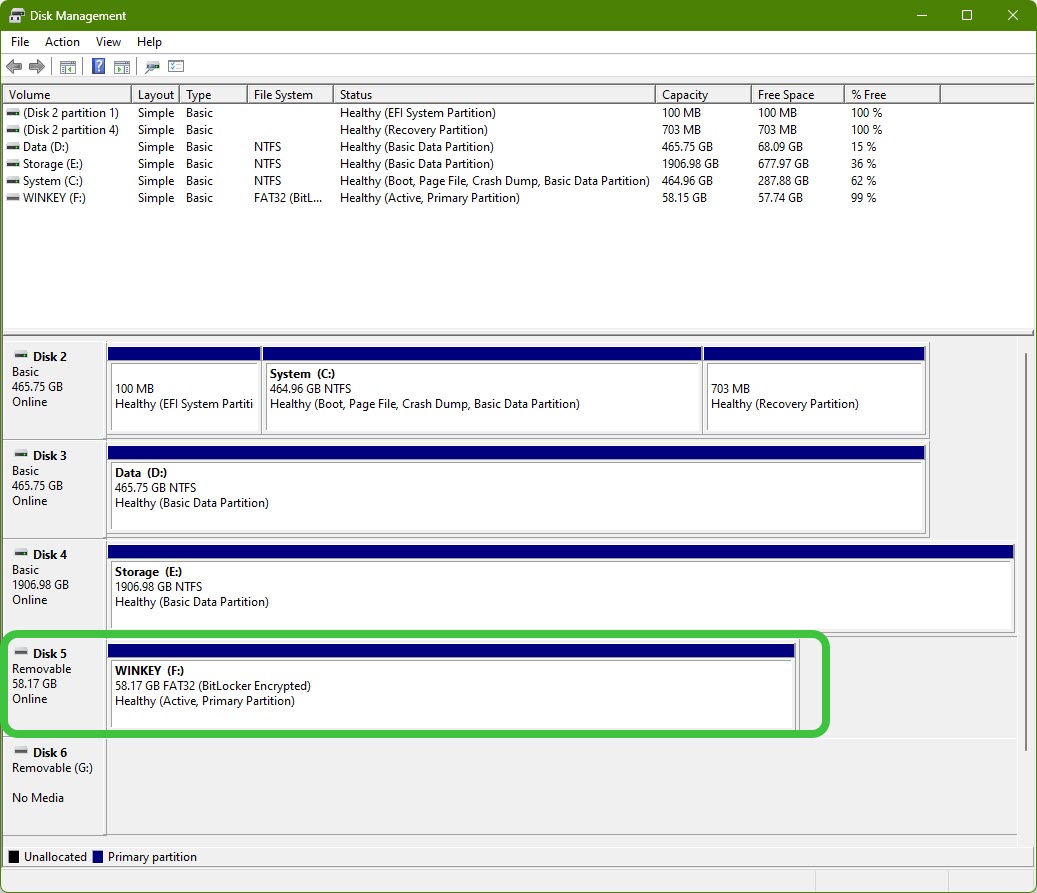Select the Data (D:) partition block on Disk 3
This screenshot has width=1037, height=893.
pos(516,489)
